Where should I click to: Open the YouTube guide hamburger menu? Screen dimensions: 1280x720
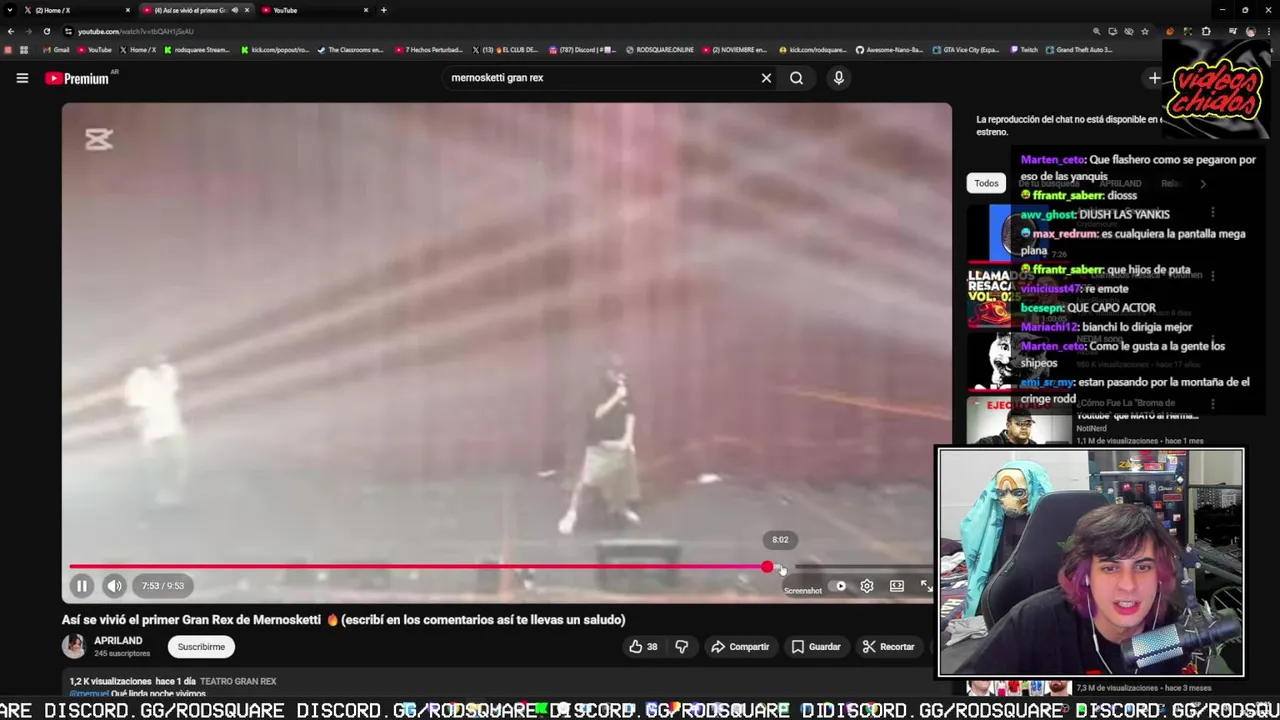point(22,78)
